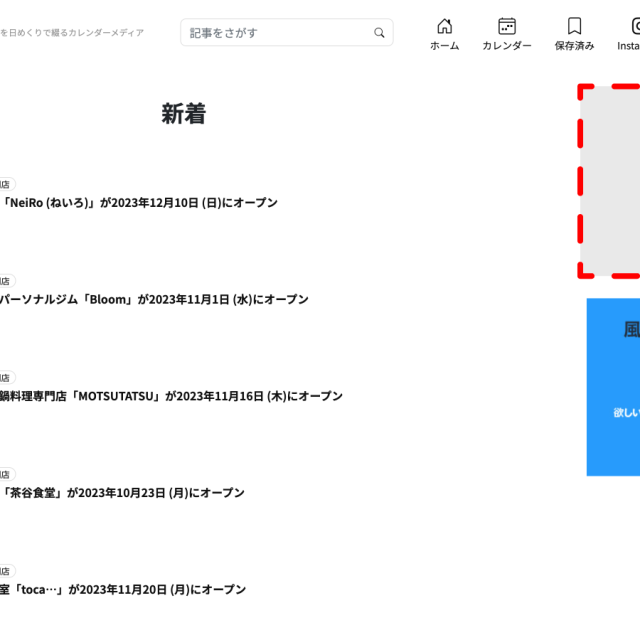Click the category tag above MOTSUTATSU article

click(x=6, y=378)
